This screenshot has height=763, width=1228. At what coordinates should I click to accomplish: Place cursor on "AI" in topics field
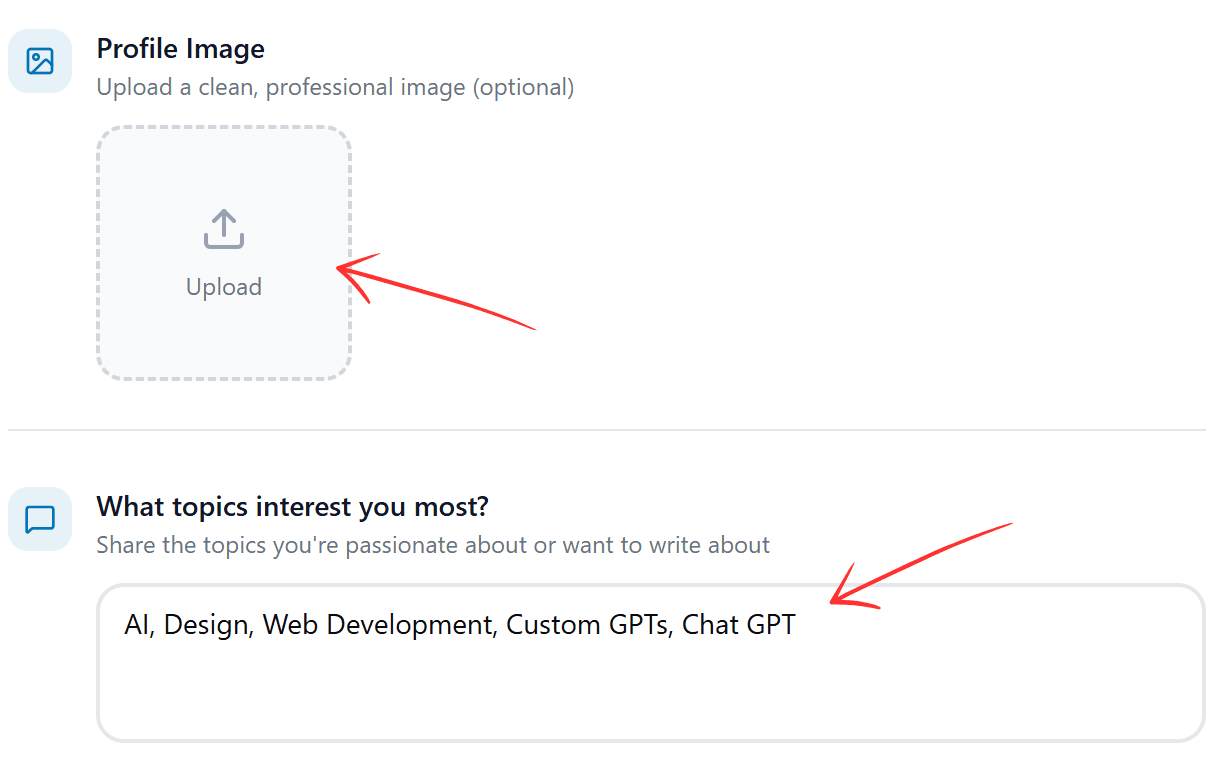coord(136,625)
